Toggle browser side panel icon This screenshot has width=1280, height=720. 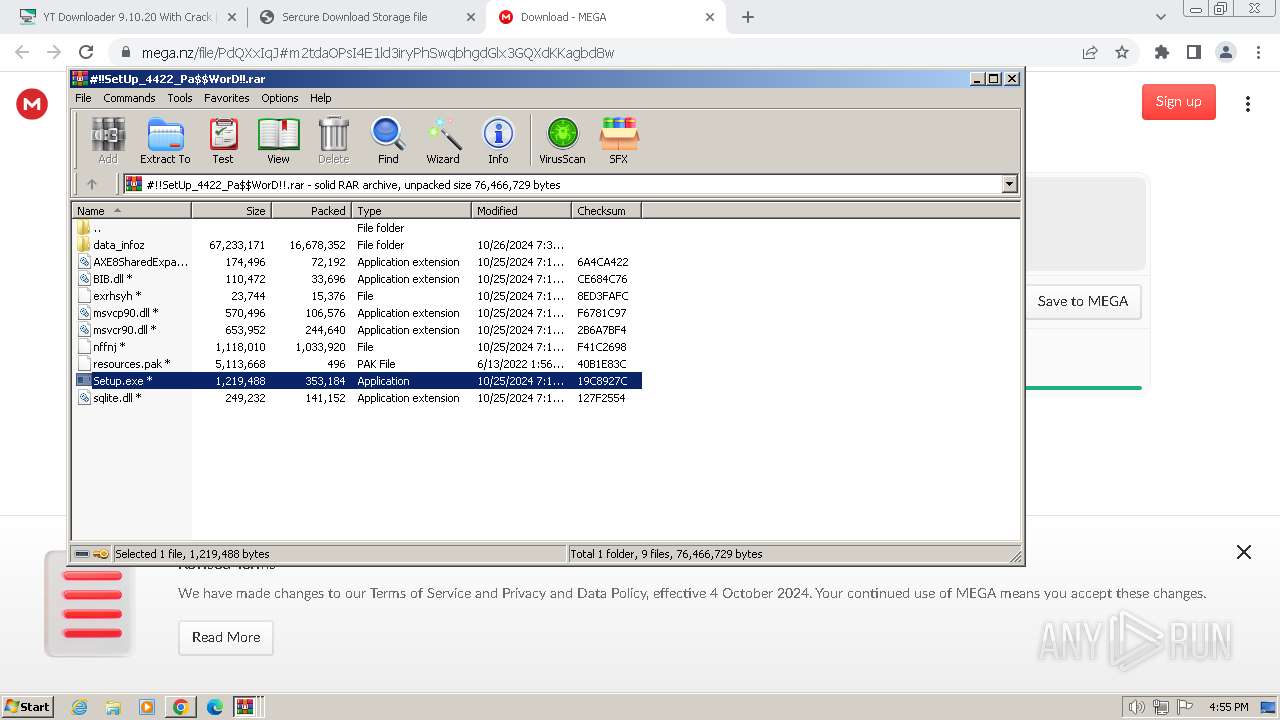tap(1193, 53)
